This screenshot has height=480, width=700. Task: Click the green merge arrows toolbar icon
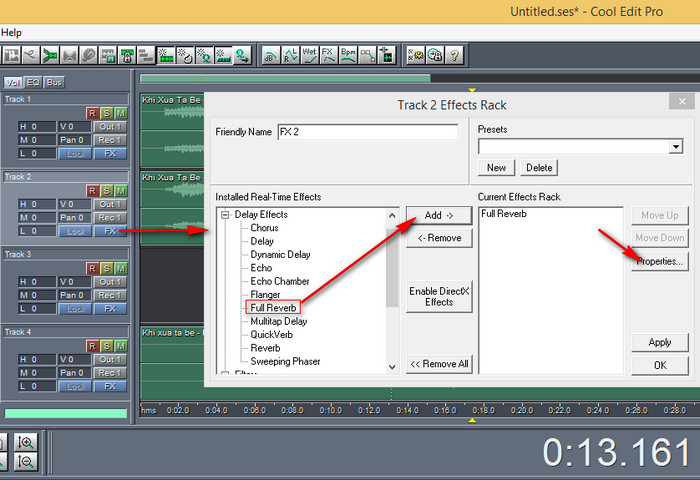[50, 56]
